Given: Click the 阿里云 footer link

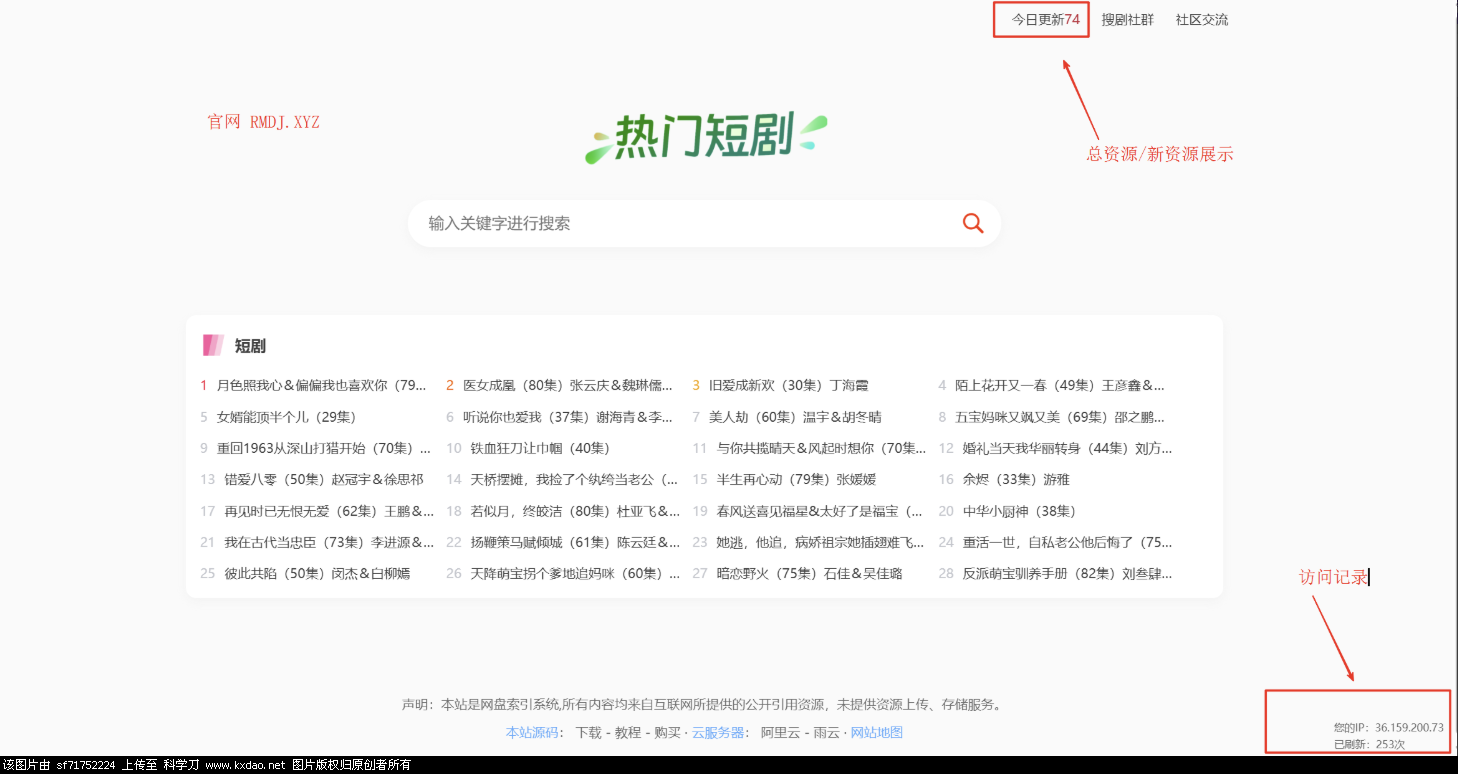Looking at the screenshot, I should [x=780, y=733].
